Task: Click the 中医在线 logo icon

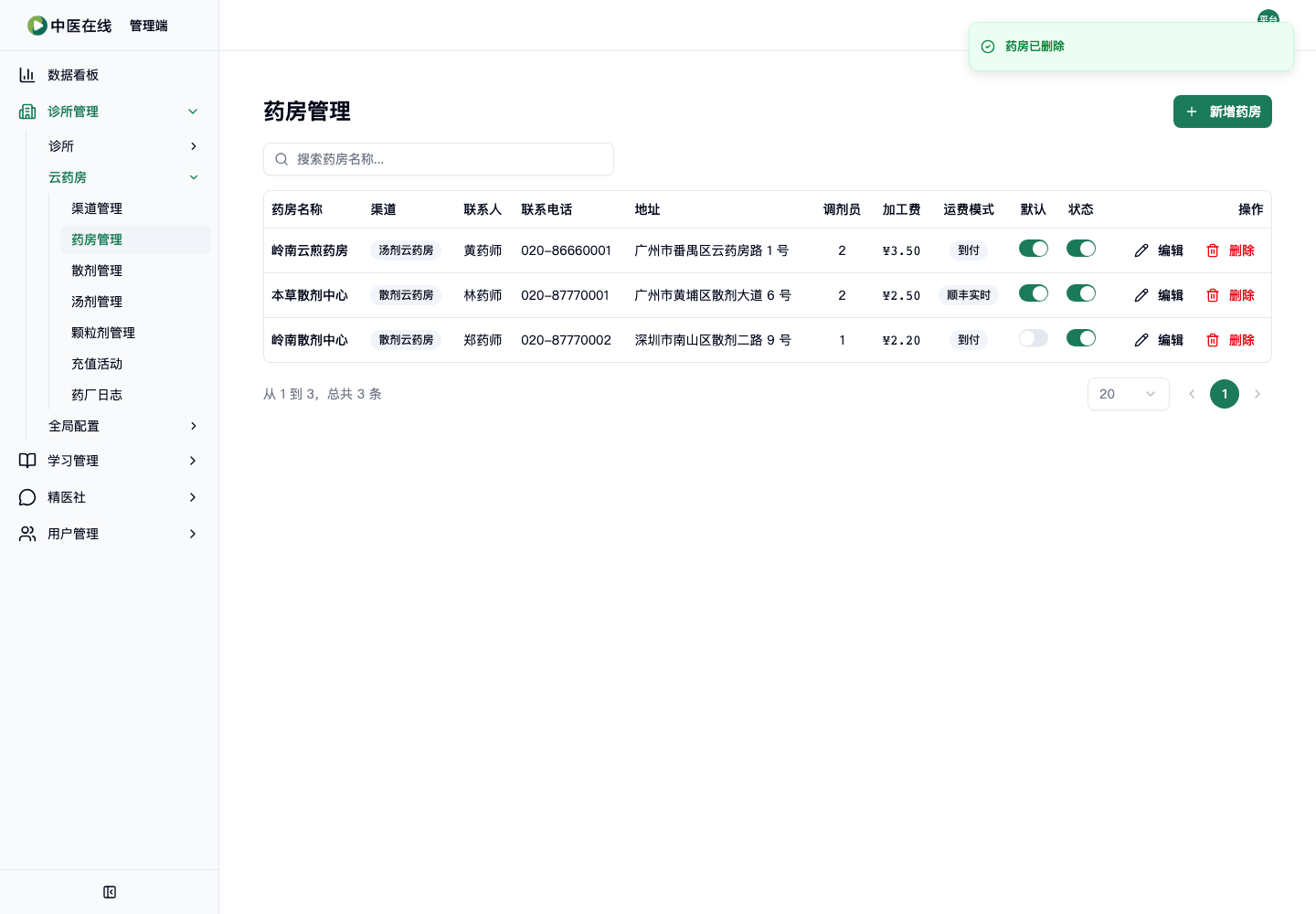Action: pyautogui.click(x=37, y=26)
